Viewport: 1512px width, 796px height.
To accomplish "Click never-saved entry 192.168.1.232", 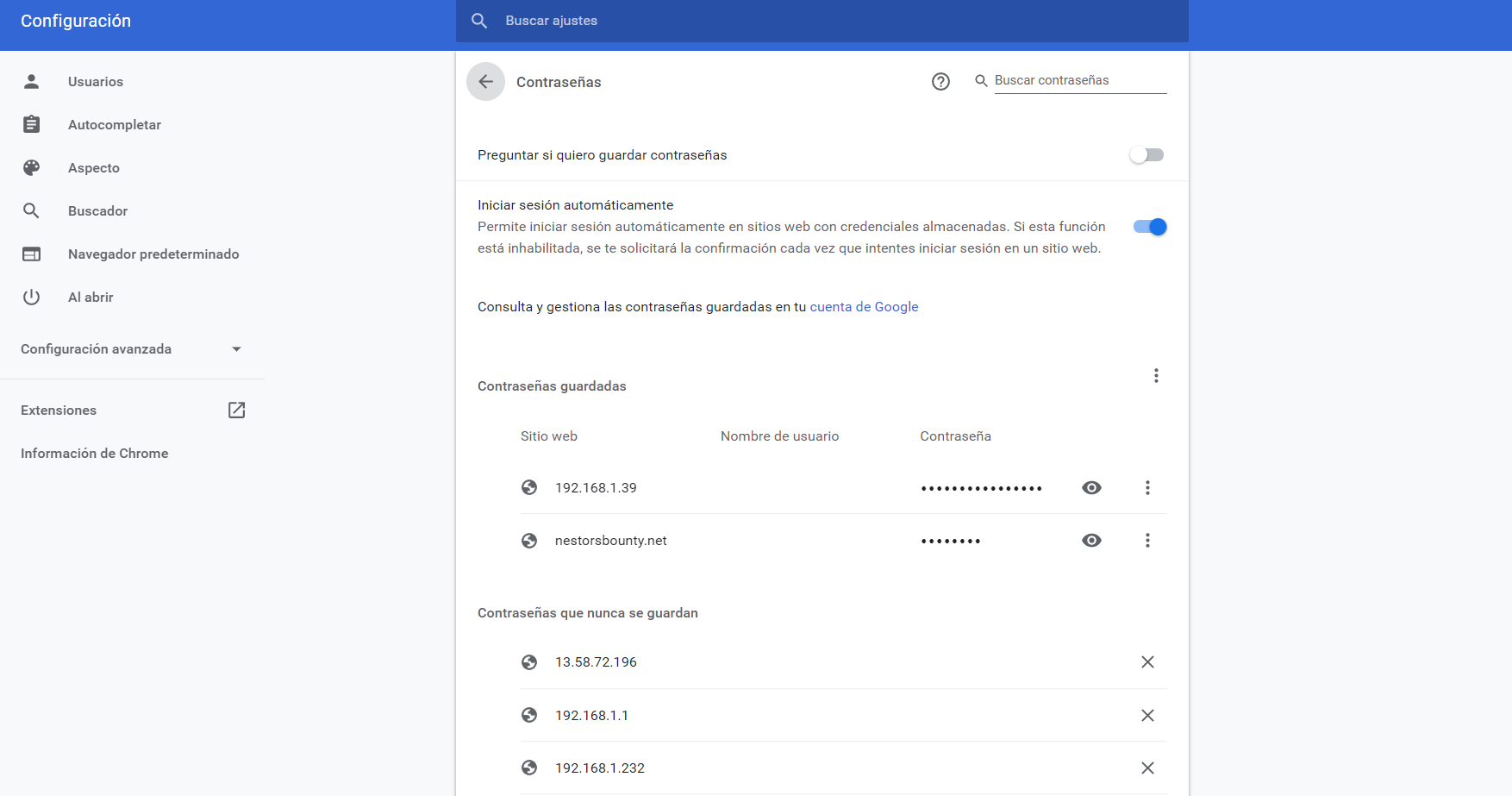I will (600, 768).
